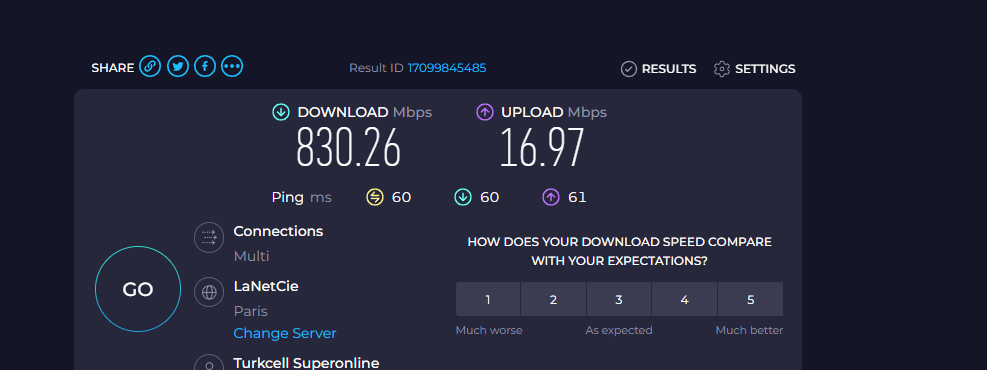Open more sharing options ellipsis icon
Viewport: 987px width, 370px height.
[x=232, y=66]
